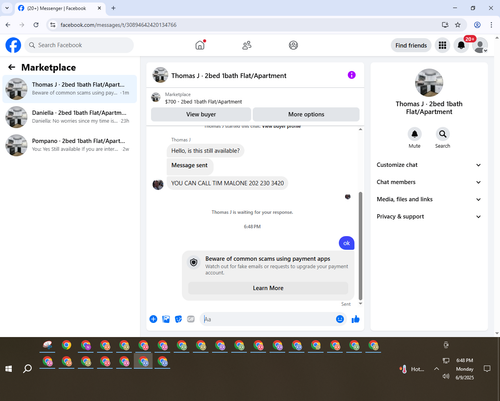Open Daniella conversation in Marketplace list
500x401 pixels.
click(70, 117)
